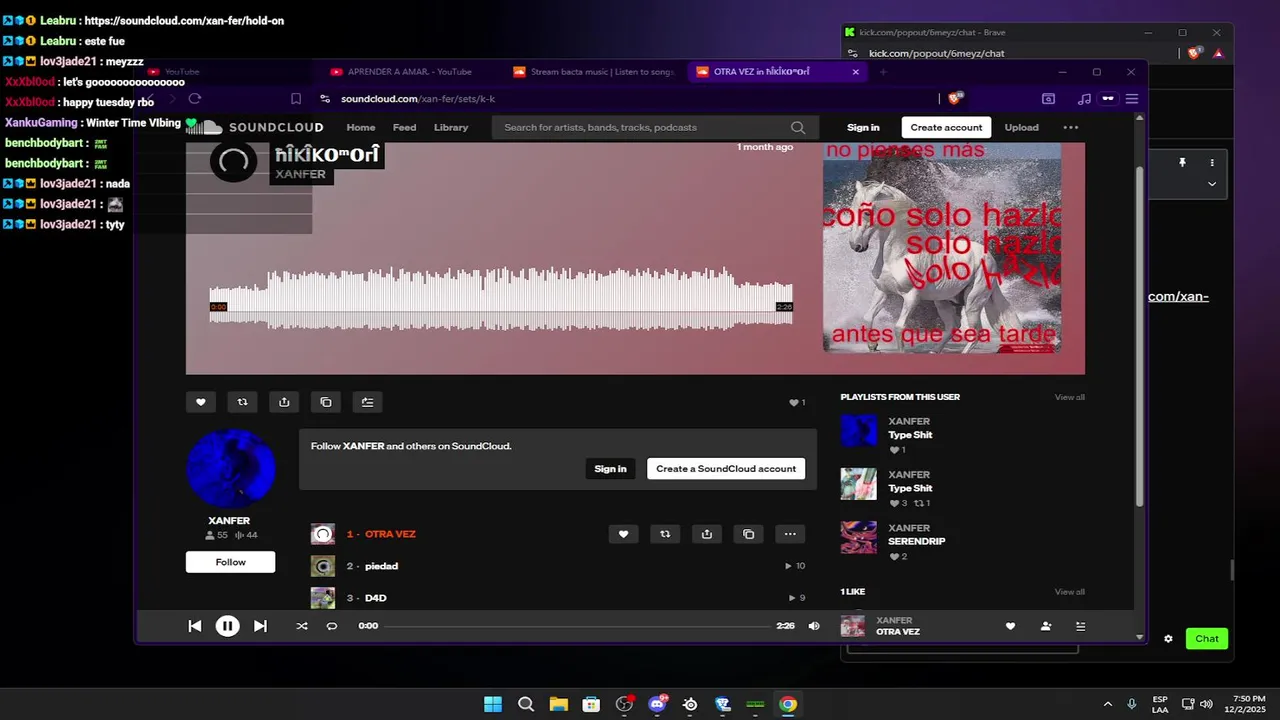Viewport: 1280px width, 720px height.
Task: Skip to next track in player bar
Action: [x=260, y=626]
